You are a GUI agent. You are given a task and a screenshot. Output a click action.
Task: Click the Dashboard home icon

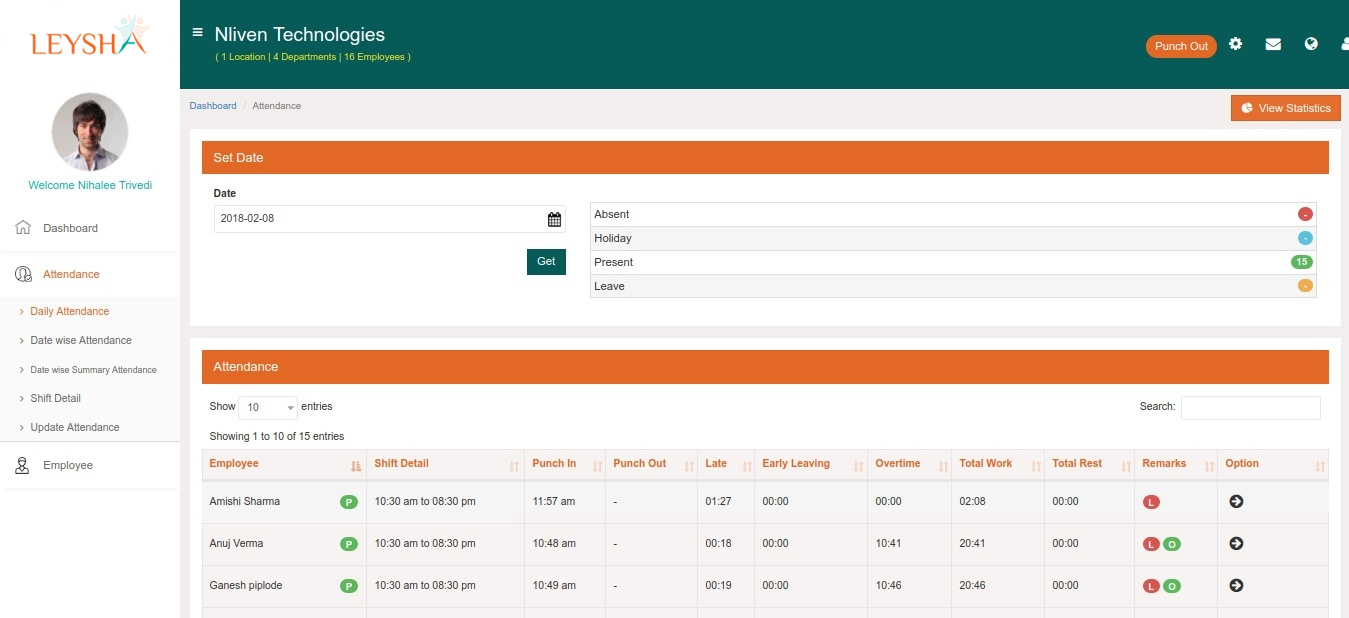click(23, 228)
